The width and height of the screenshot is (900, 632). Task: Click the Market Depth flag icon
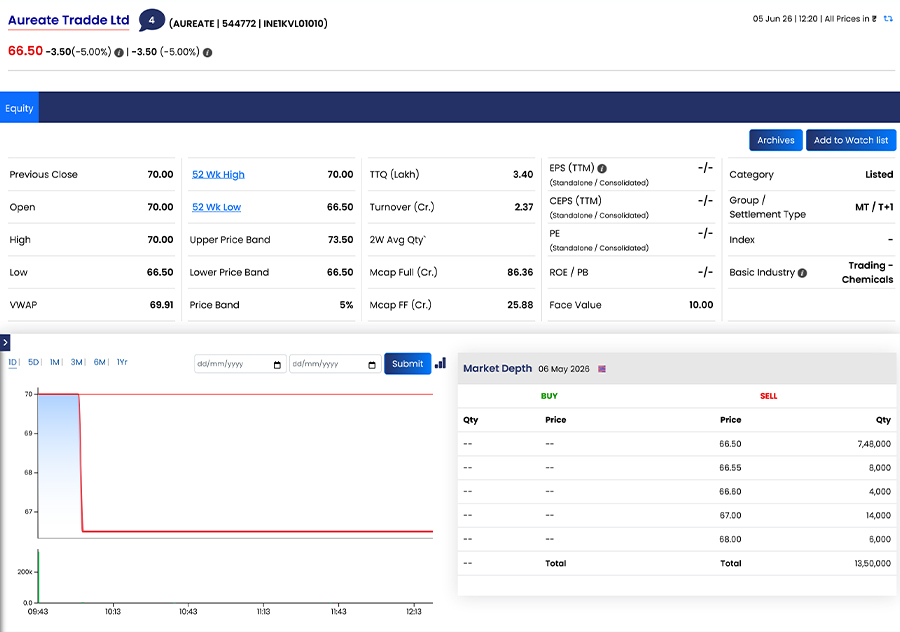[x=602, y=369]
